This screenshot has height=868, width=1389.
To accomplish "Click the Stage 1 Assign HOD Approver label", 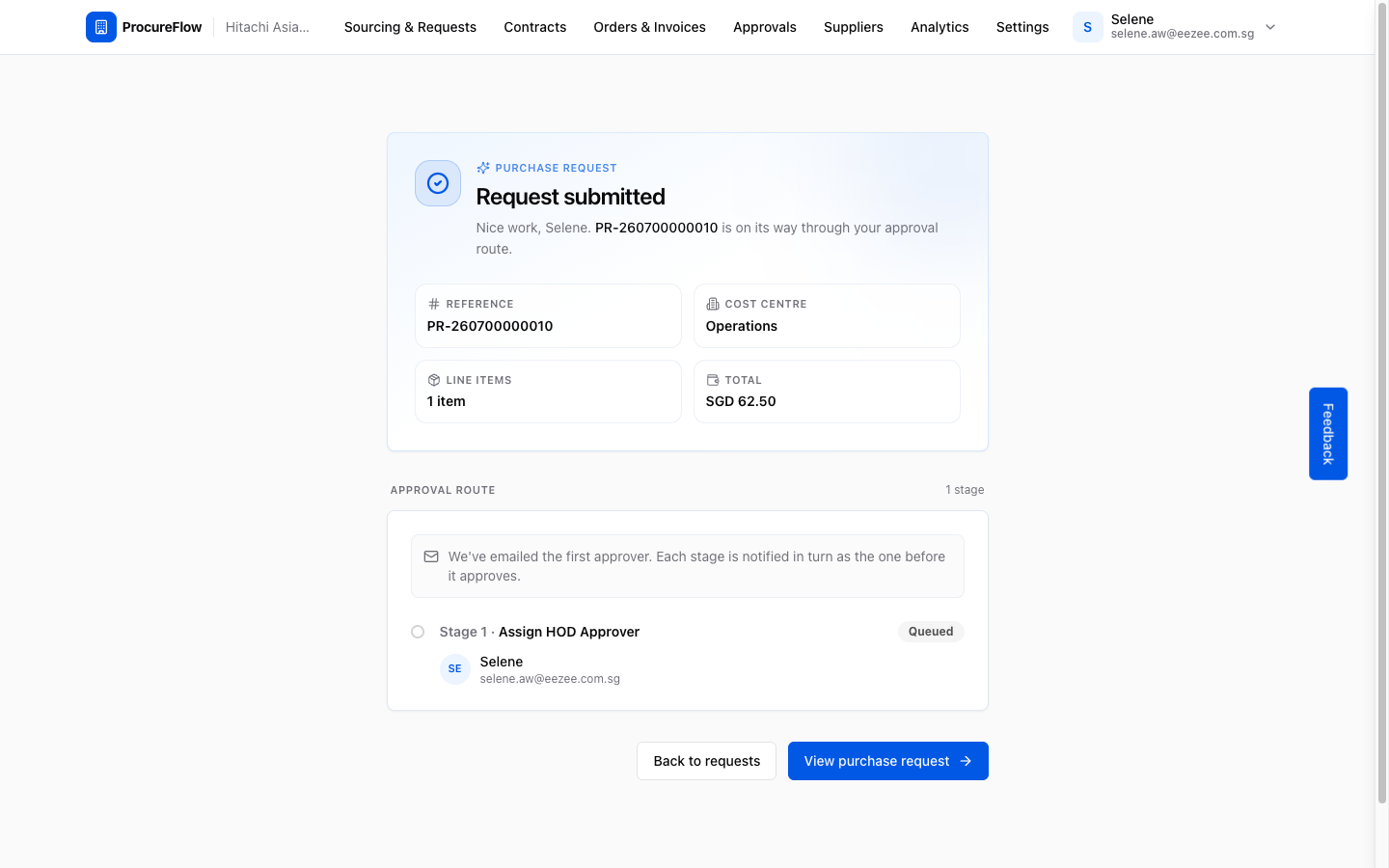I will (x=539, y=632).
